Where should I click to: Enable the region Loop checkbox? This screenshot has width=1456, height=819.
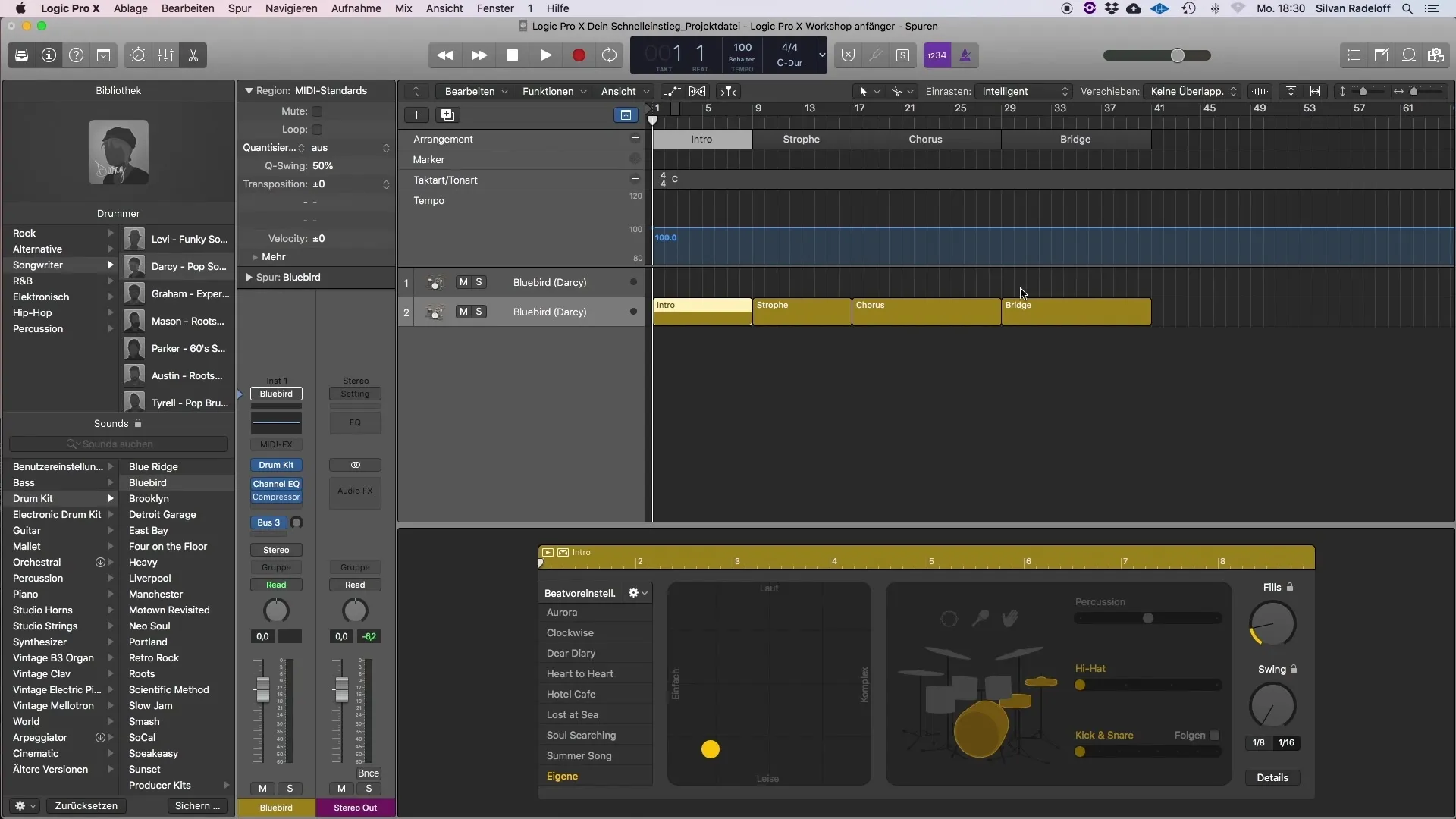(317, 130)
